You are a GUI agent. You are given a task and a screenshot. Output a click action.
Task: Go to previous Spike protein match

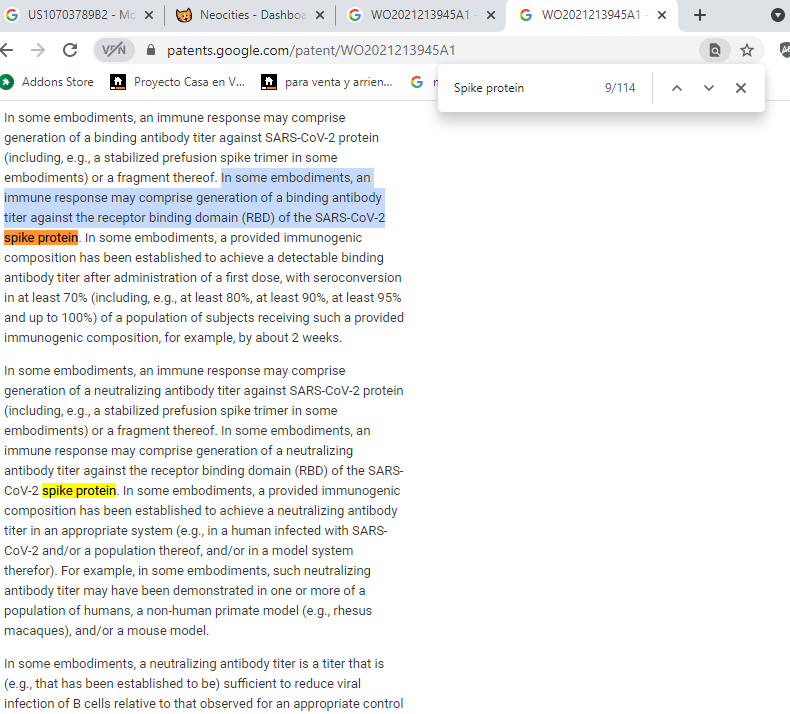tap(677, 88)
